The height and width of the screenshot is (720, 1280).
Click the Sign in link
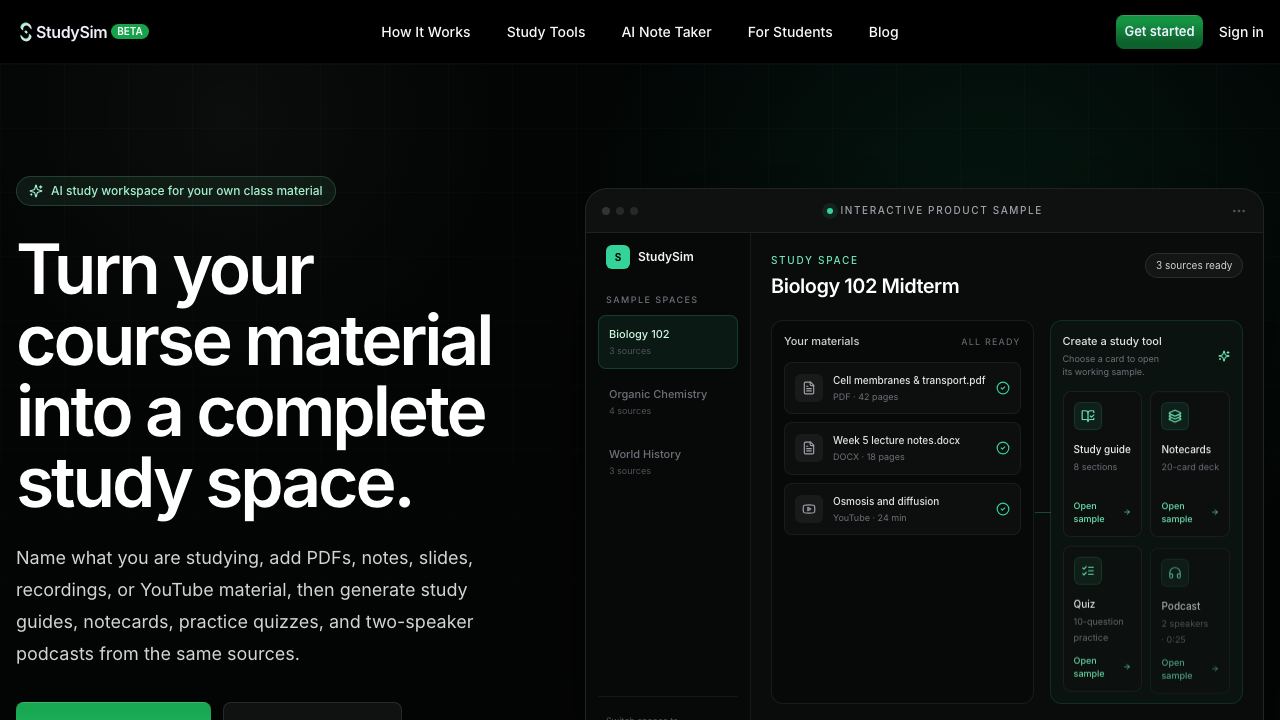[x=1241, y=32]
